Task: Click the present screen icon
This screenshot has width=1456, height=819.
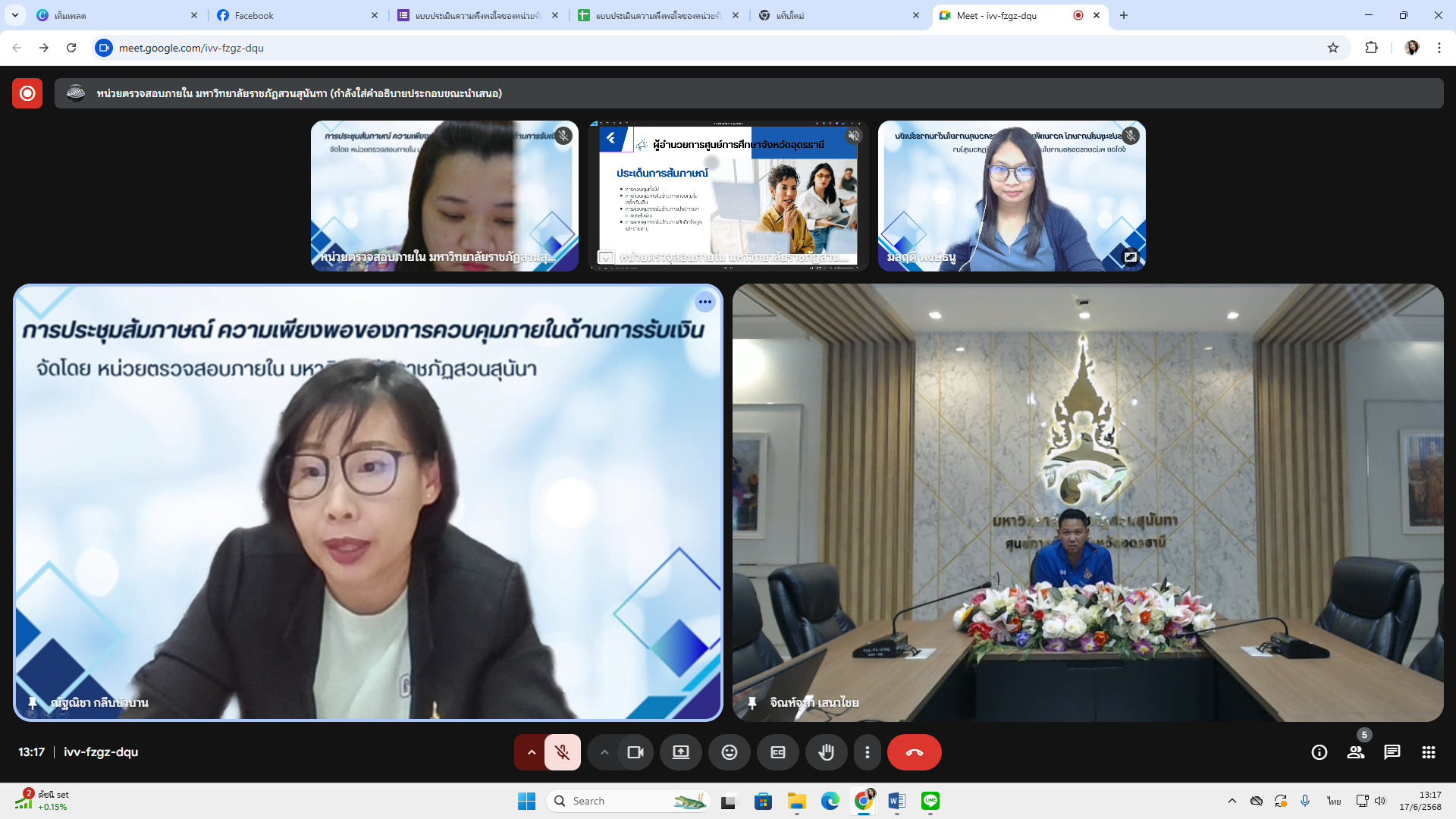Action: tap(680, 752)
